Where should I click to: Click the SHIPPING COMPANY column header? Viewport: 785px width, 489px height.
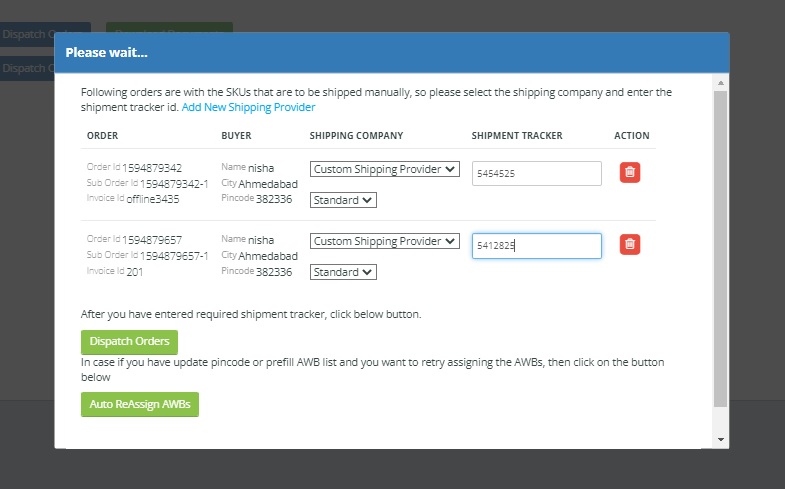[356, 136]
